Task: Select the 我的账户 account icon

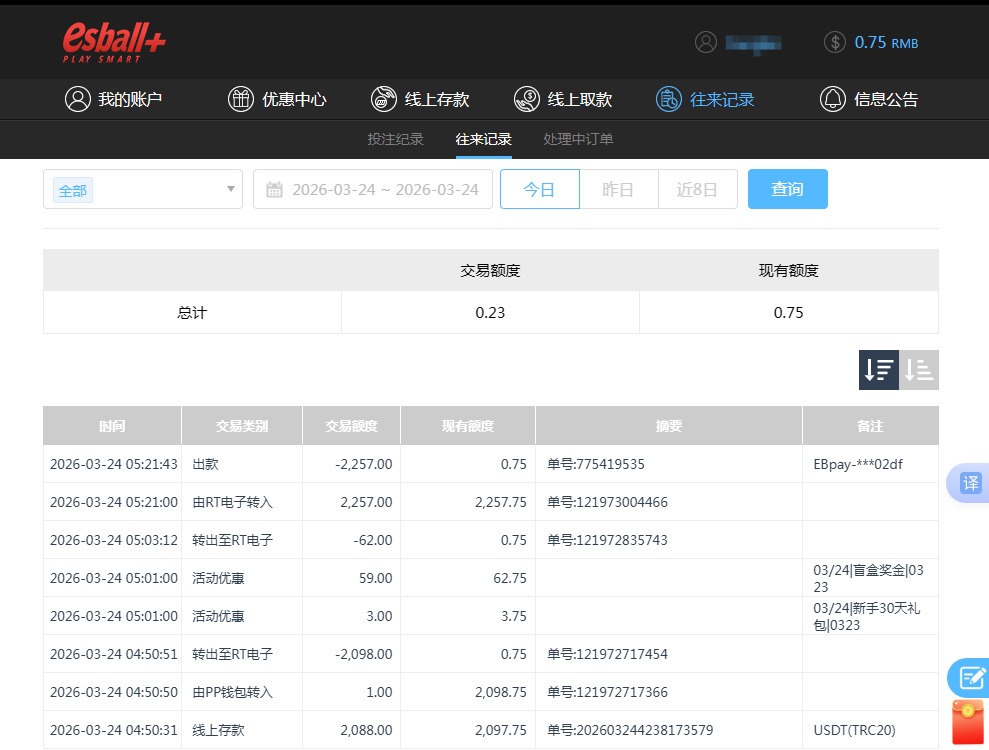Action: coord(78,99)
